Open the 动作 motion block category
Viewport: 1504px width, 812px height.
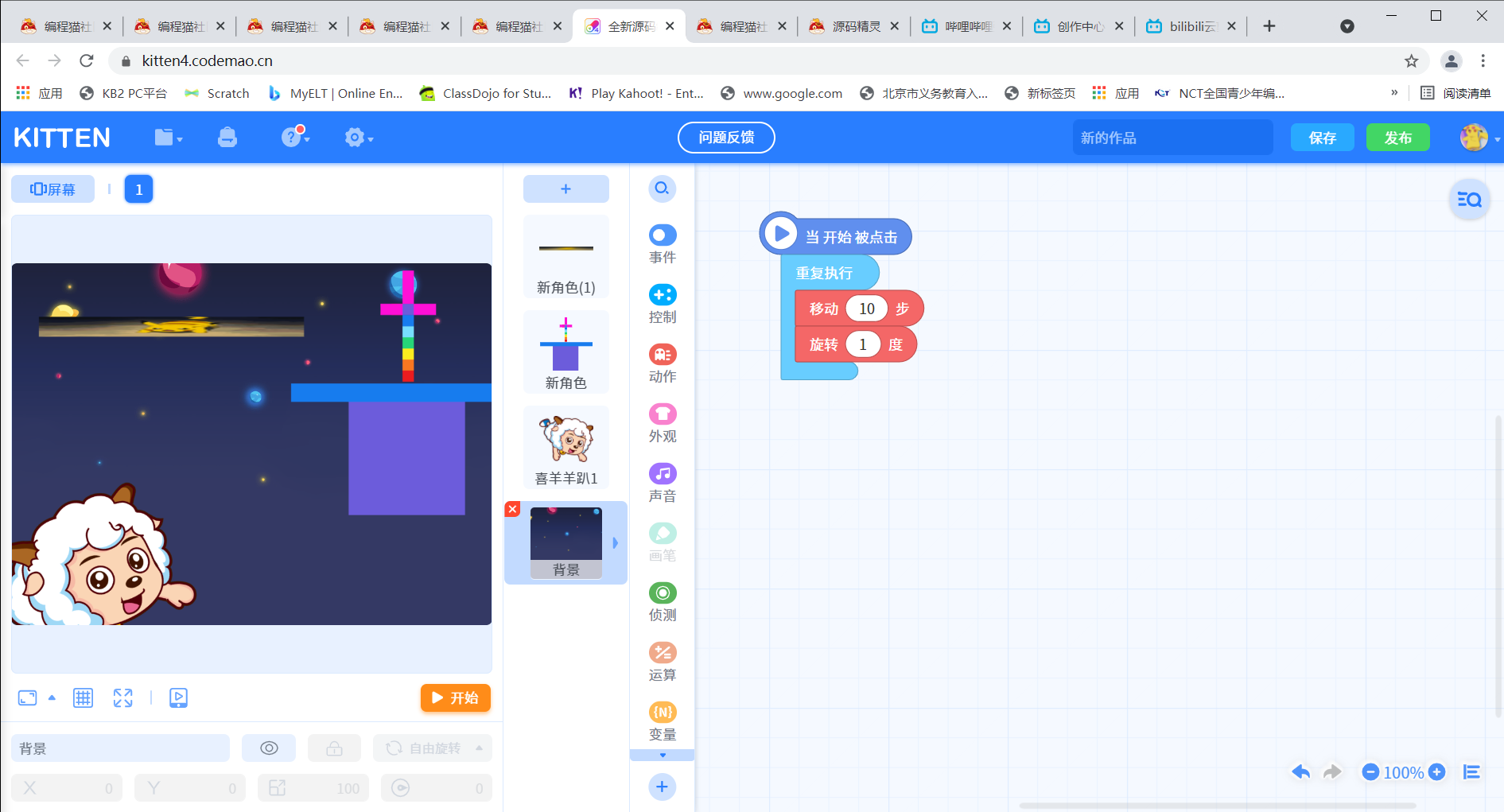663,363
